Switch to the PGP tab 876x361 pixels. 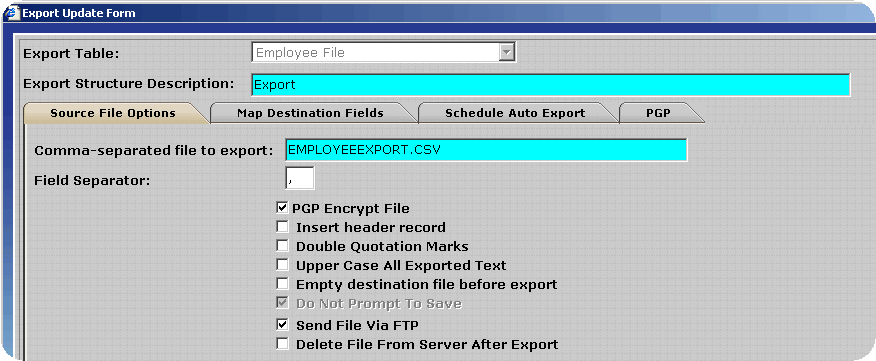click(x=657, y=113)
